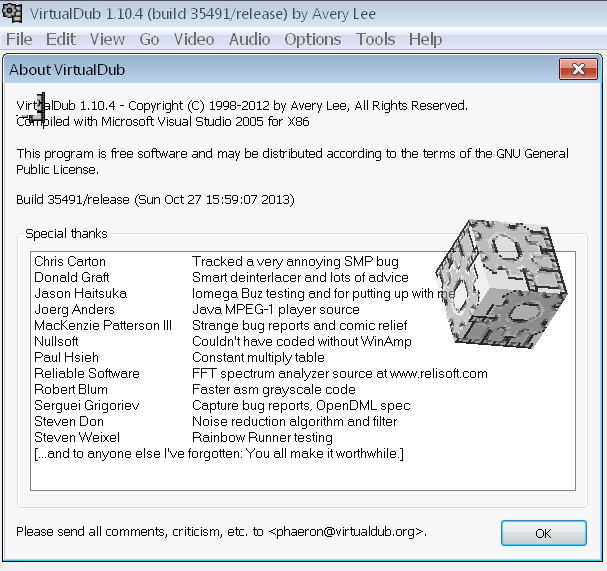Dismiss the About dialog with OK
The width and height of the screenshot is (607, 571).
pyautogui.click(x=544, y=533)
